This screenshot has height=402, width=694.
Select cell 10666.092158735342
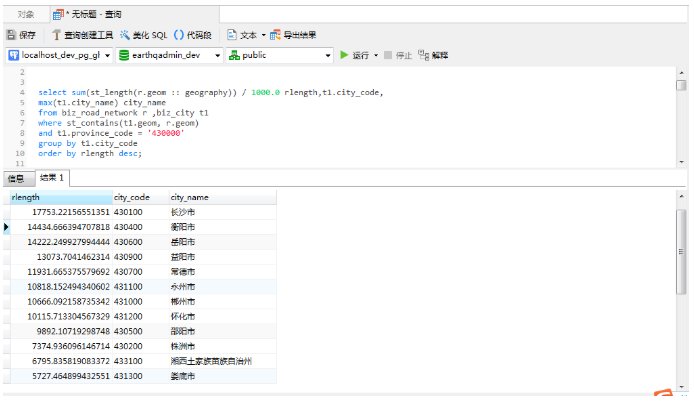(61, 302)
